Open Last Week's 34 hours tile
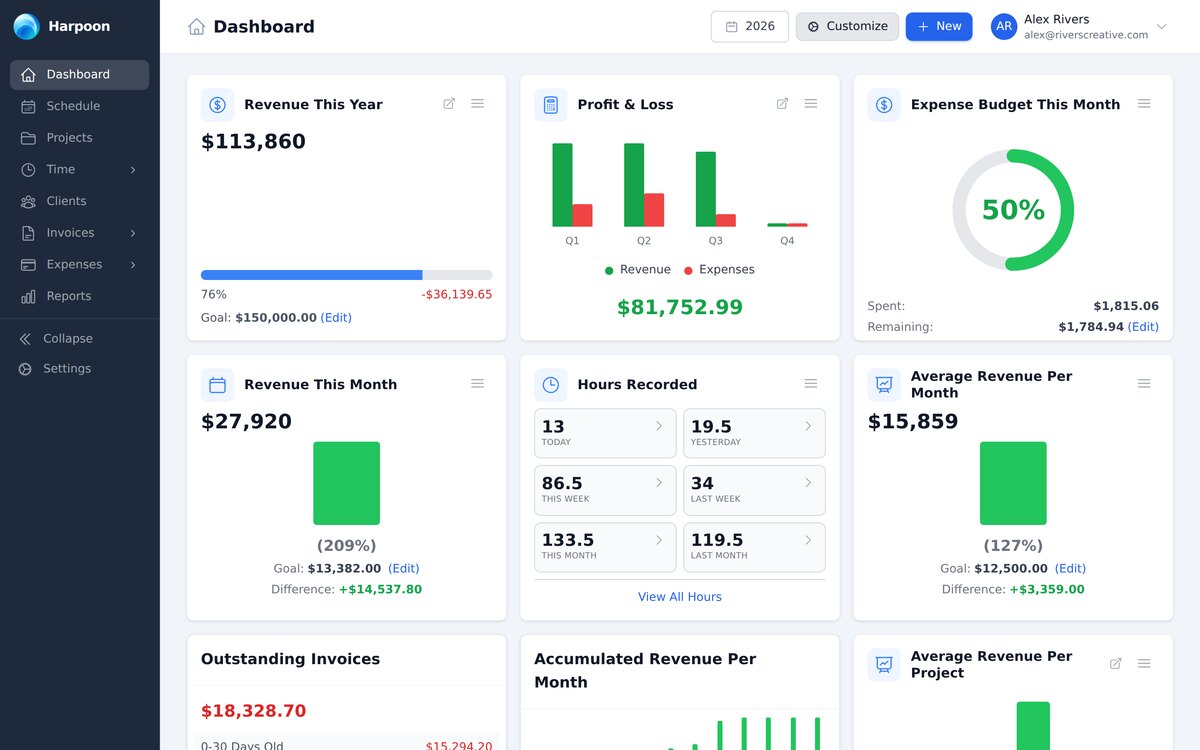This screenshot has height=750, width=1200. (754, 490)
